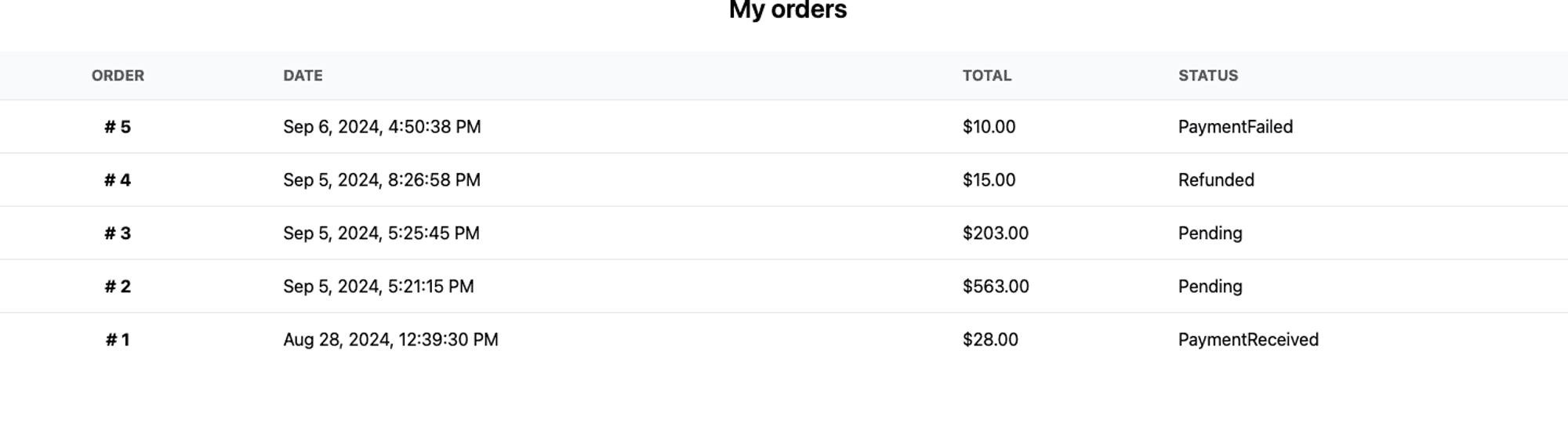Select order # 2 in list
The width and height of the screenshot is (1568, 427).
(118, 287)
